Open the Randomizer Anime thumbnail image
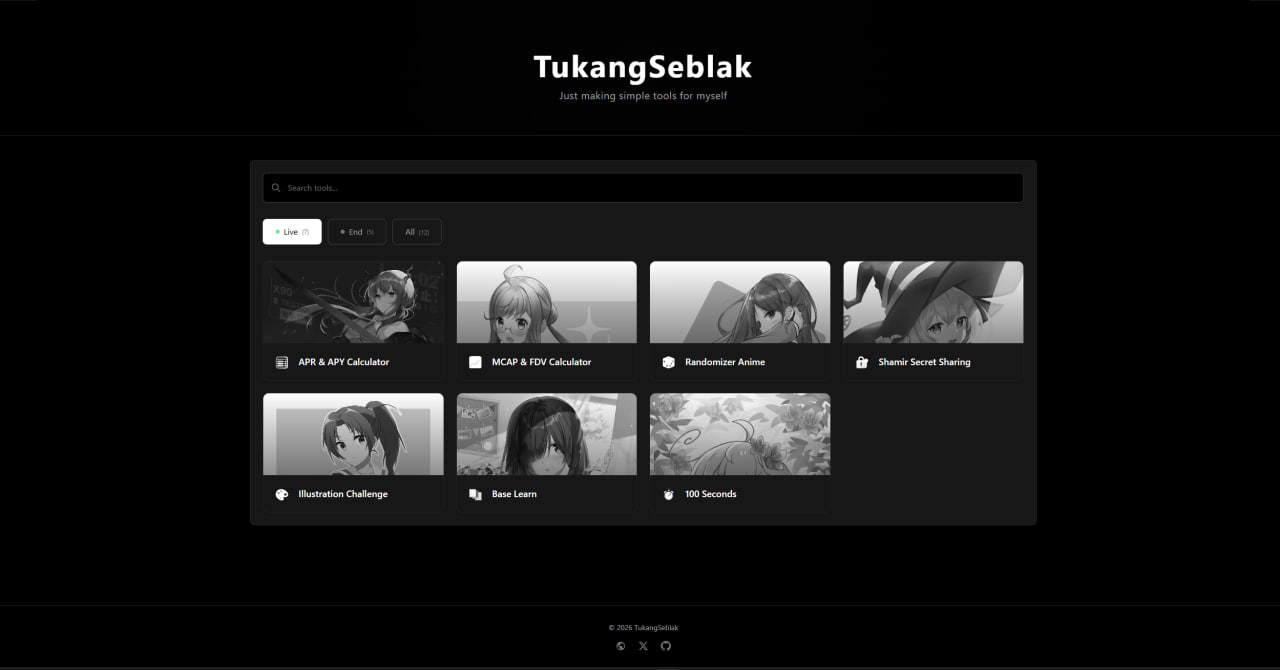The image size is (1280, 670). pyautogui.click(x=740, y=302)
